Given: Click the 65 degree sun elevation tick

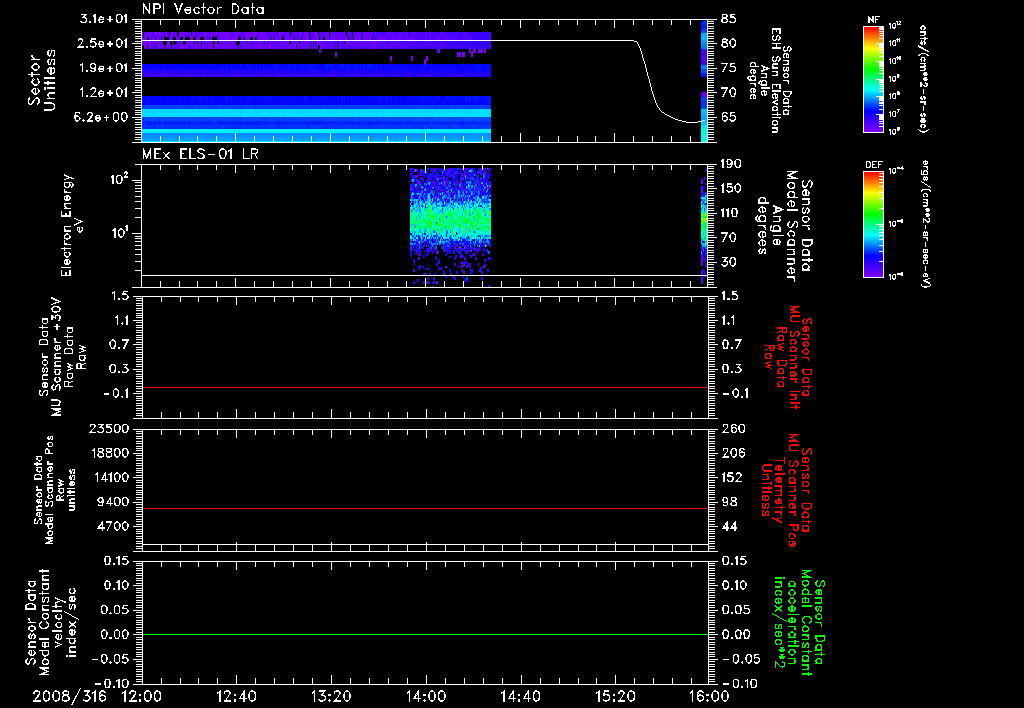Looking at the screenshot, I should (729, 117).
